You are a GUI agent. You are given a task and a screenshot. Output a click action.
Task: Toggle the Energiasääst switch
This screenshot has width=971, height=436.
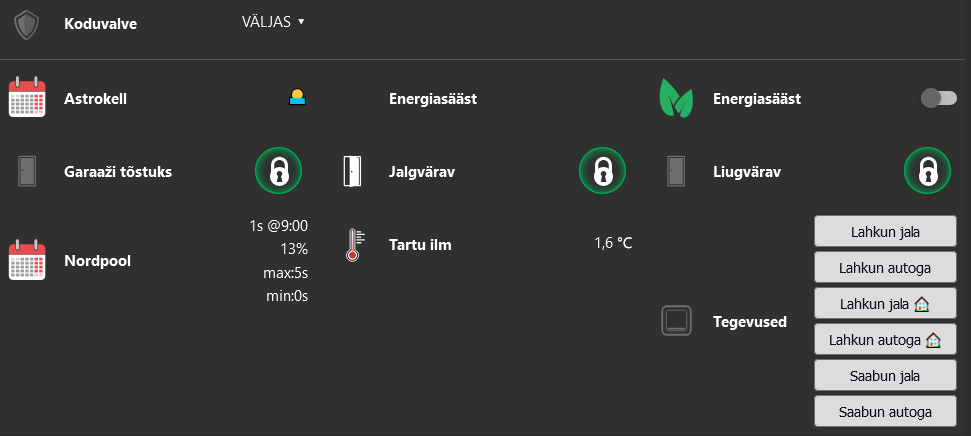[939, 98]
